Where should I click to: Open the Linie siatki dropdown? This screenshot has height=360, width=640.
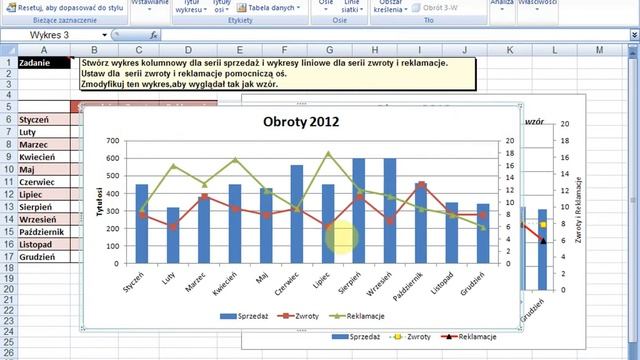click(x=352, y=6)
